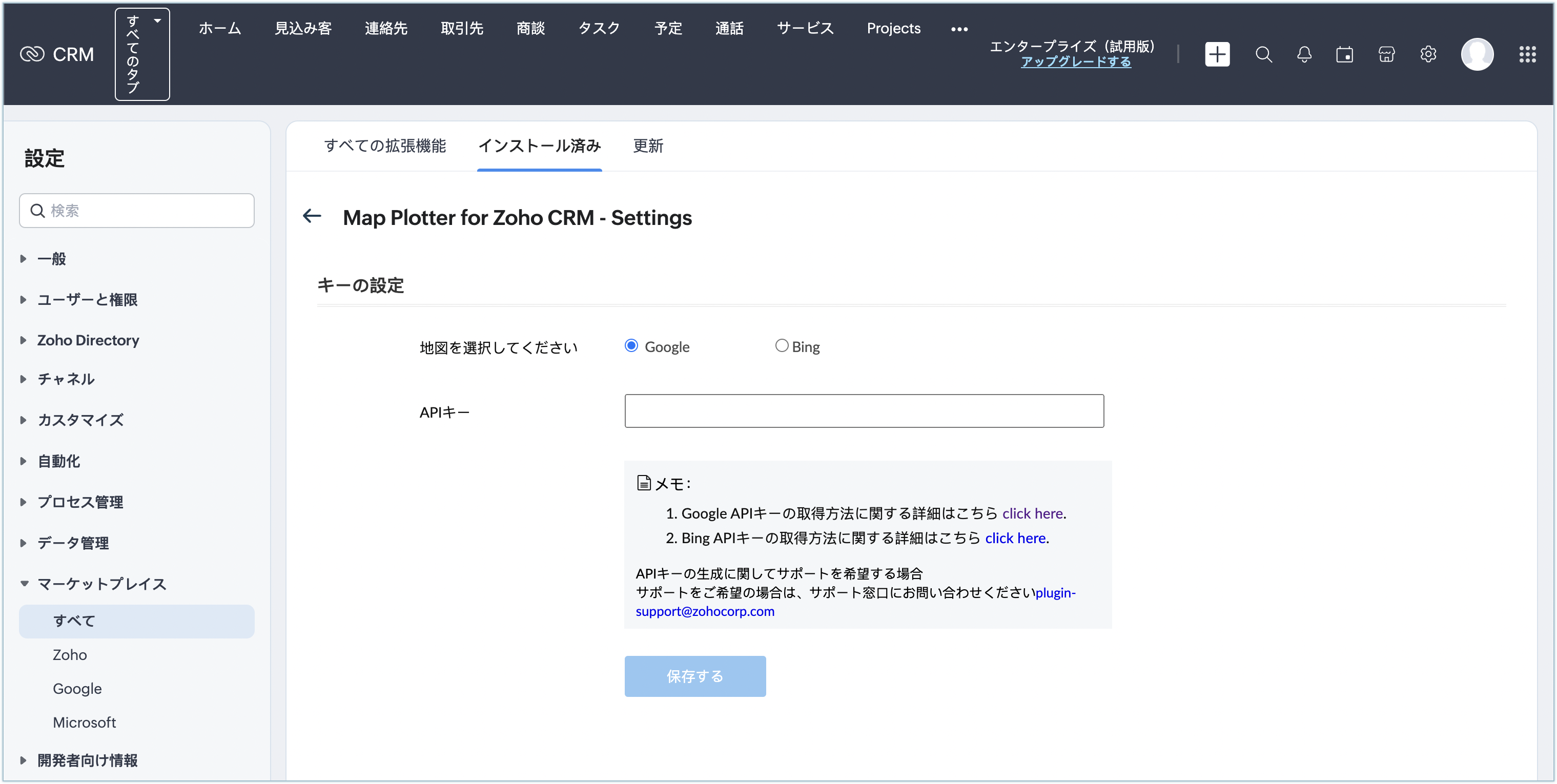Click the 保存する button
This screenshot has width=1557, height=784.
(694, 676)
